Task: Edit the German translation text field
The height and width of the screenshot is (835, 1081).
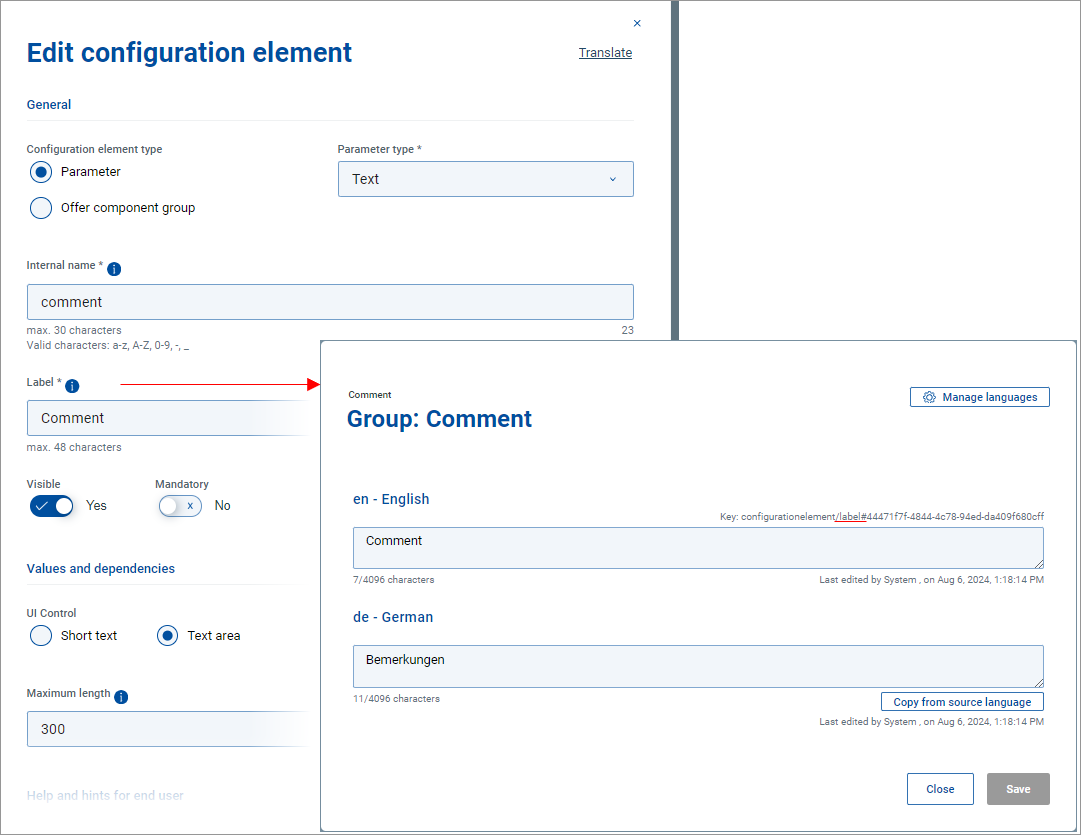Action: pyautogui.click(x=697, y=666)
